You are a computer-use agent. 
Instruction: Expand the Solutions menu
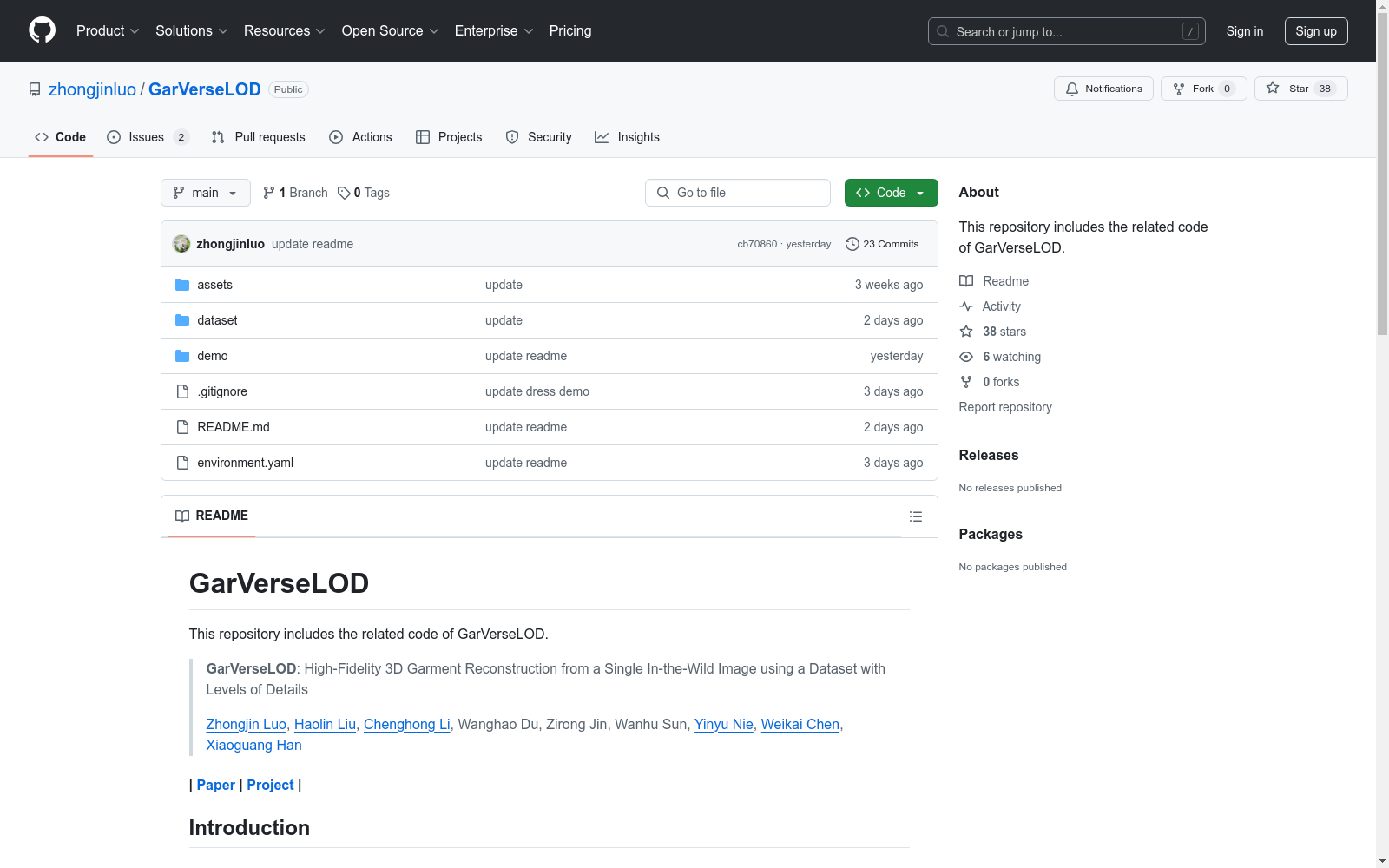point(192,31)
